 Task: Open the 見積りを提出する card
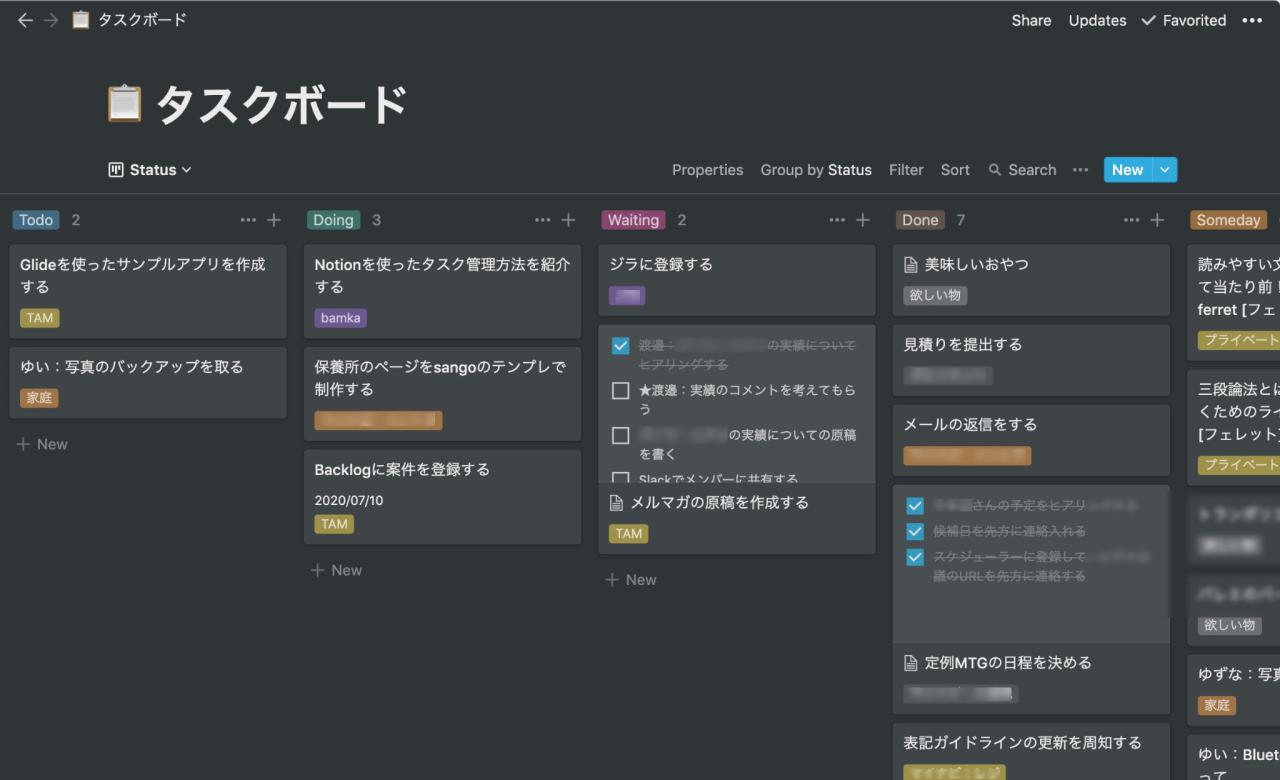click(1031, 361)
